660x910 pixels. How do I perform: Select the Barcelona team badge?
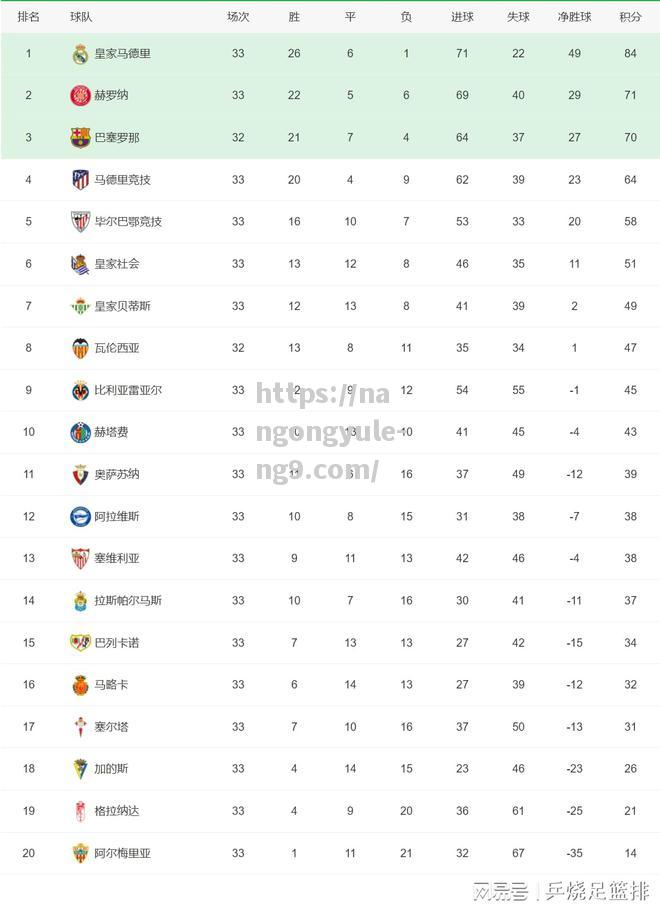80,138
